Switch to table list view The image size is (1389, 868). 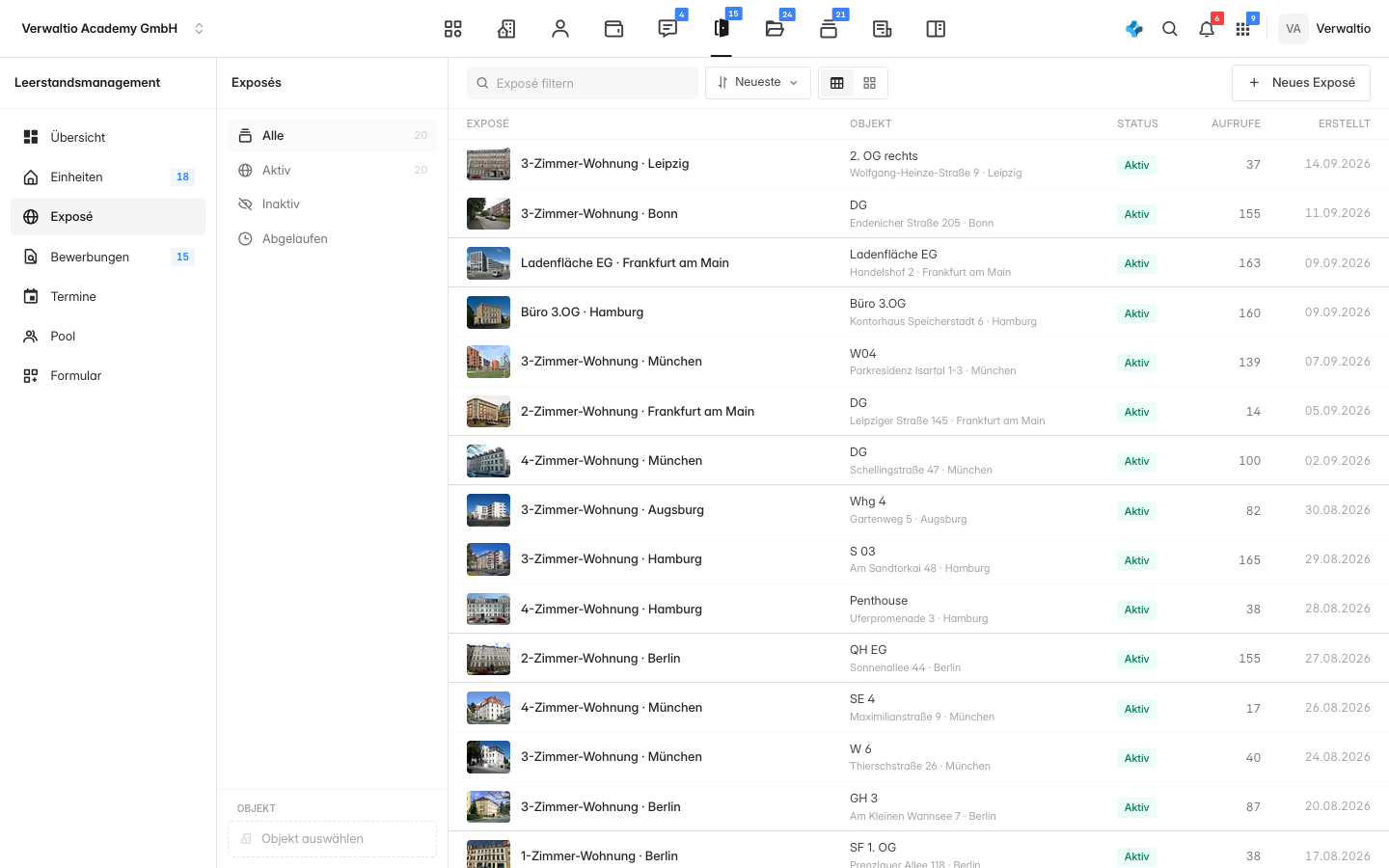837,83
